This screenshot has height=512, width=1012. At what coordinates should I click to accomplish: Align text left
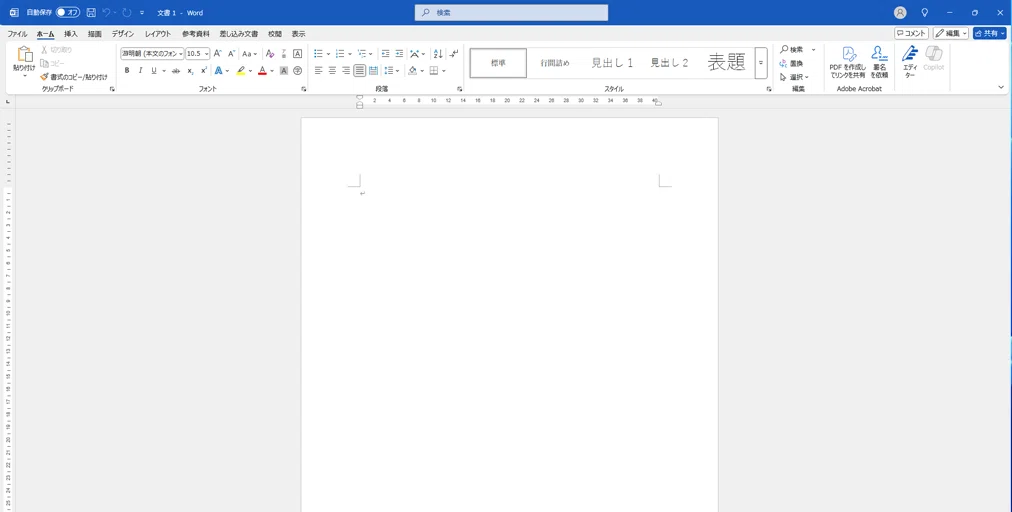pyautogui.click(x=318, y=71)
